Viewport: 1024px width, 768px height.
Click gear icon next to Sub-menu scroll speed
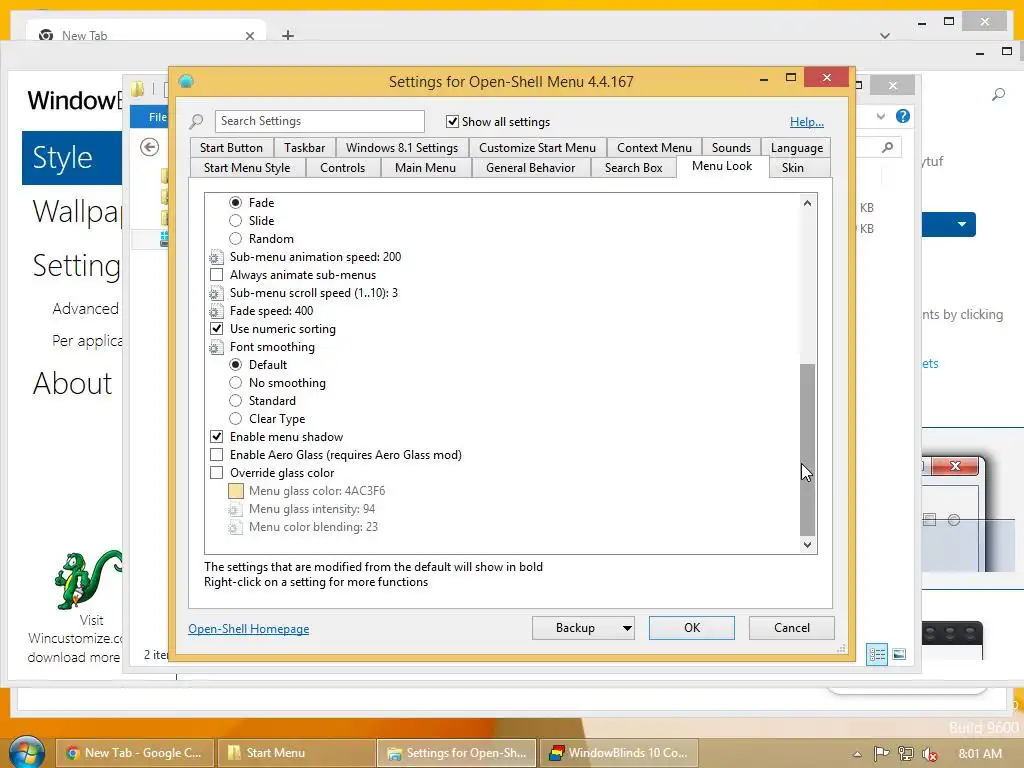tap(216, 293)
